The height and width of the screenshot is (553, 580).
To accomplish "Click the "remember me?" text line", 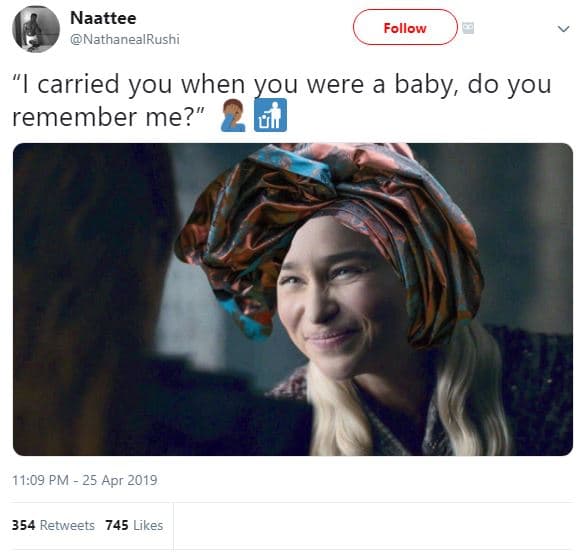I will 109,117.
